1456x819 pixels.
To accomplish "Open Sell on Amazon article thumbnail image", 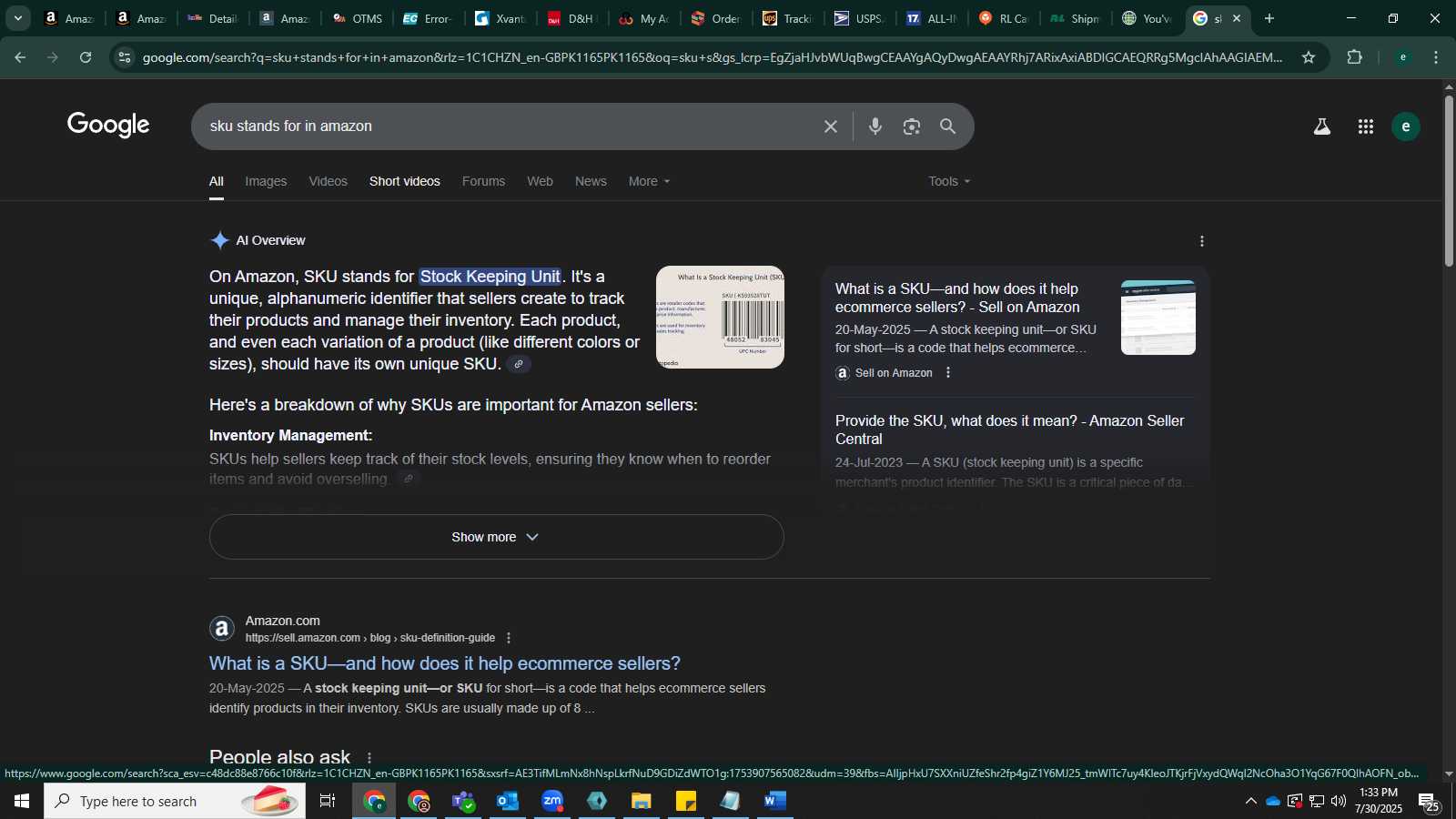I will pyautogui.click(x=1158, y=317).
